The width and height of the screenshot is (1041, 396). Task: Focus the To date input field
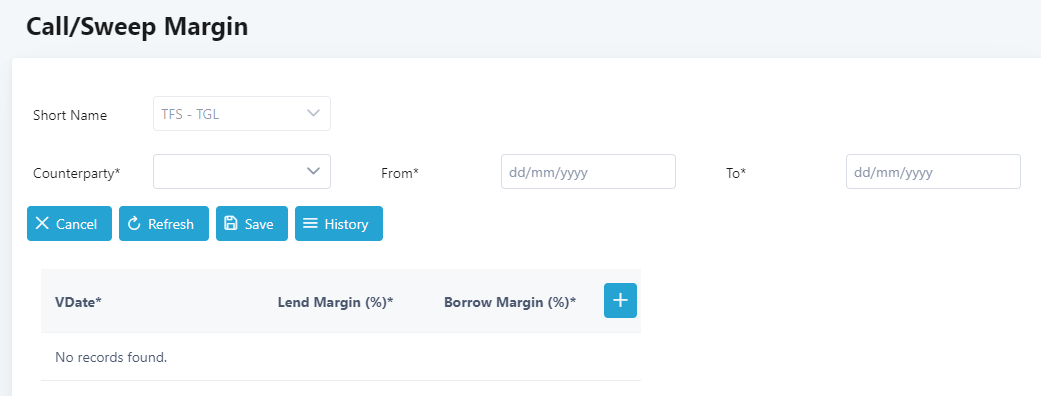933,171
